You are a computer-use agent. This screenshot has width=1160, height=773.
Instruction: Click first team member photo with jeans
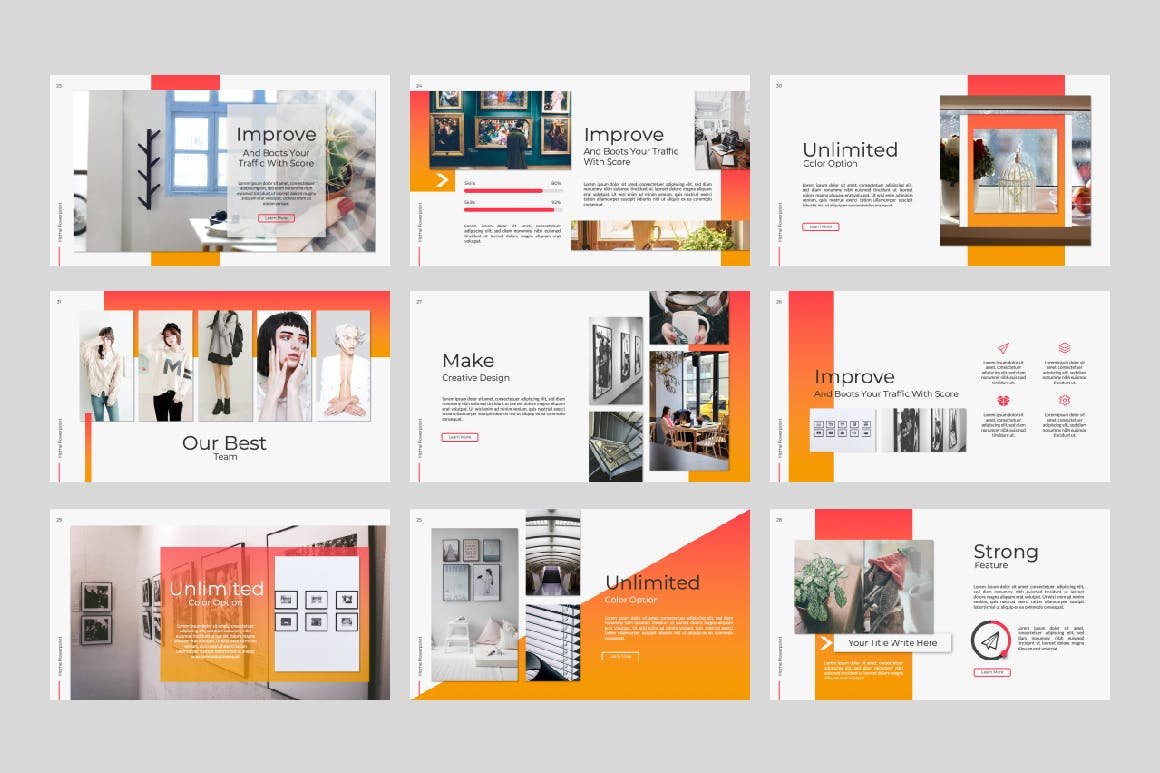[107, 365]
